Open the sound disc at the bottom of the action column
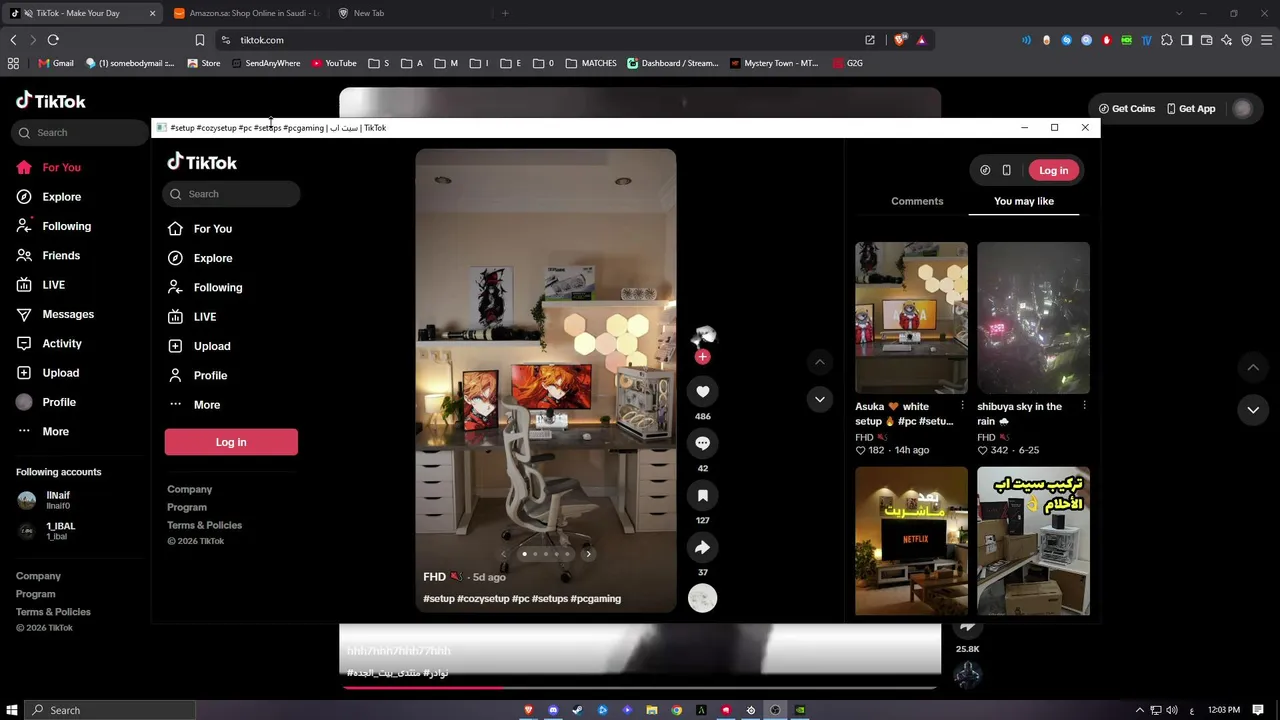The height and width of the screenshot is (720, 1280). [x=702, y=598]
